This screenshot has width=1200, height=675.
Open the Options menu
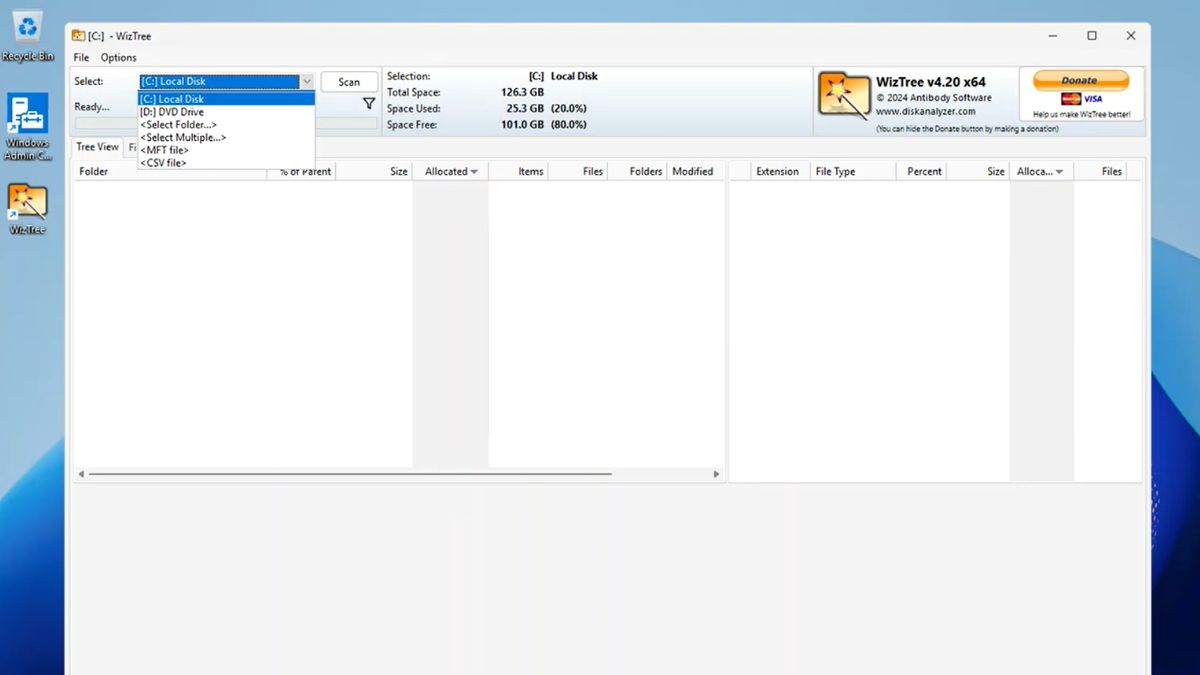coord(118,58)
